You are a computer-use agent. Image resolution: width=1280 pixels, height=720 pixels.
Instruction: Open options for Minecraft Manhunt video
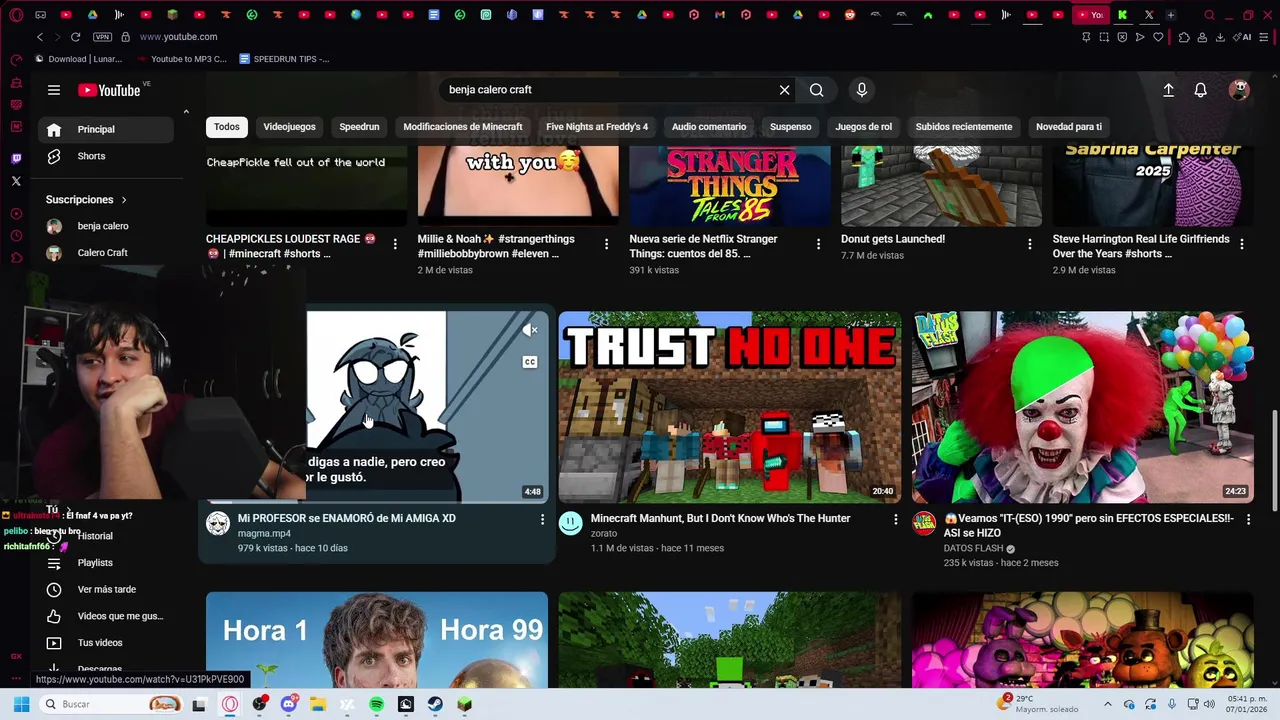pos(895,519)
